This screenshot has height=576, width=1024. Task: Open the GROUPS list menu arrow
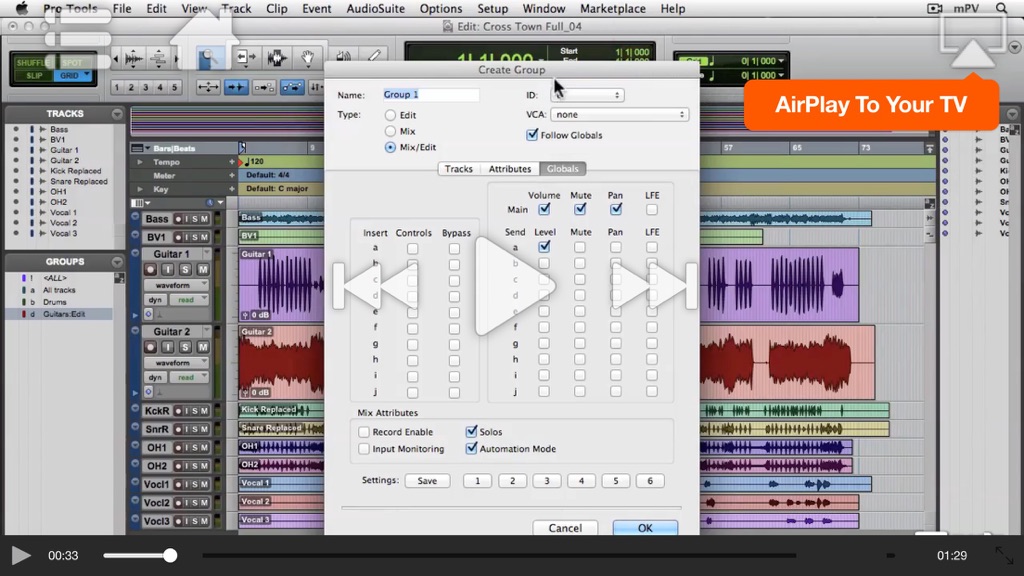117,262
